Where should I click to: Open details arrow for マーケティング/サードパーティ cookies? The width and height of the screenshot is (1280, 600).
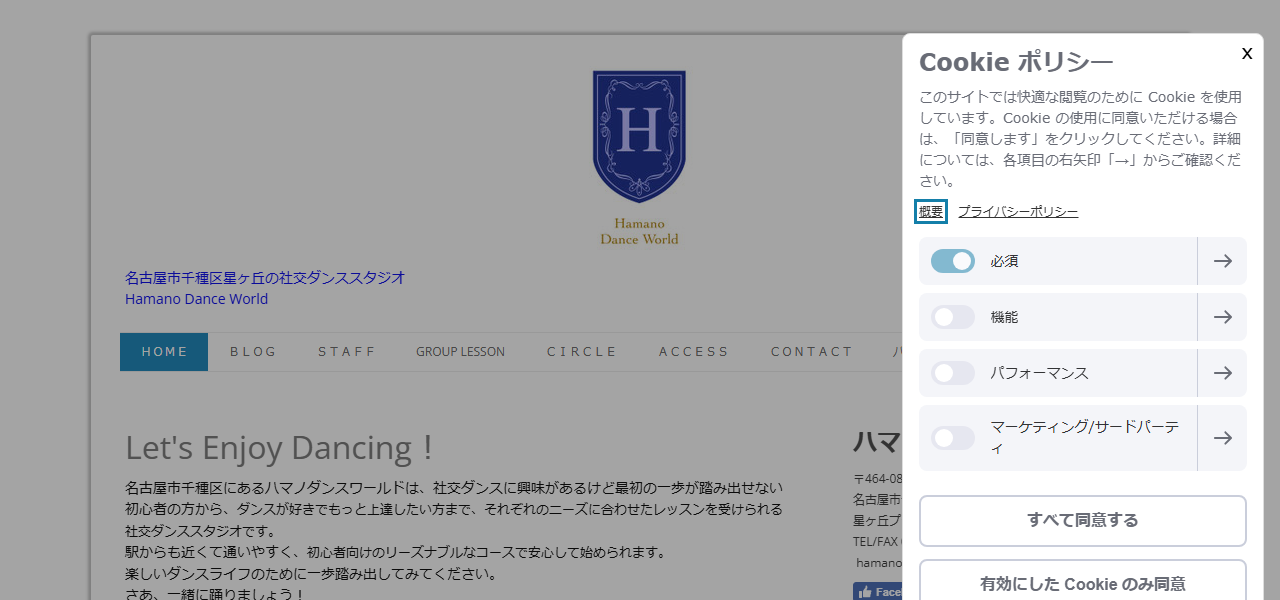click(1222, 438)
